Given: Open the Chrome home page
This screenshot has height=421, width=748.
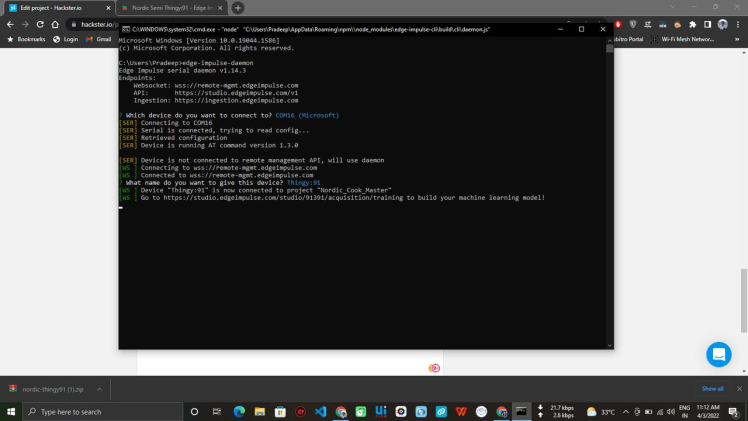Looking at the screenshot, I should pos(55,24).
